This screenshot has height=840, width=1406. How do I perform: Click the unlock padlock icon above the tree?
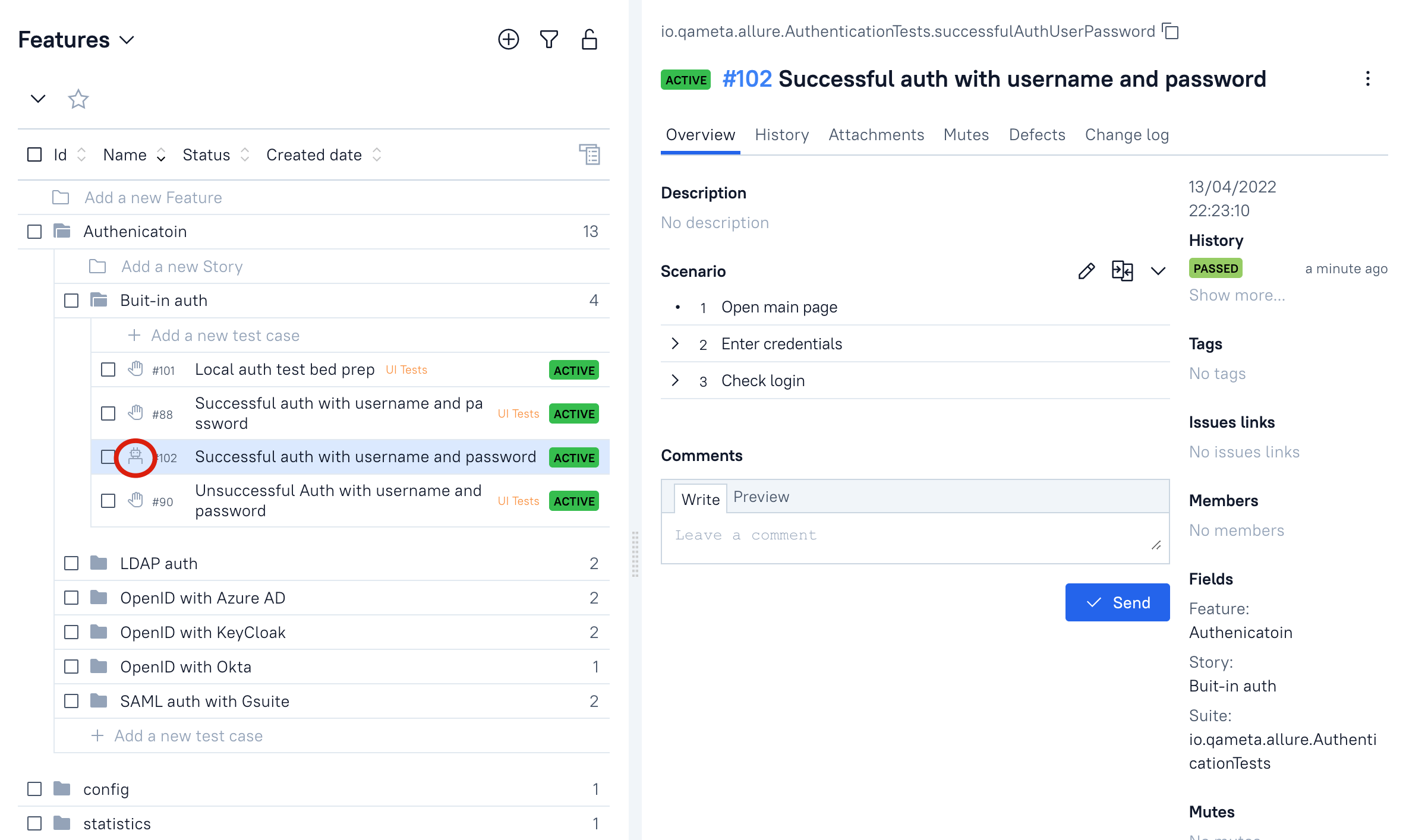pyautogui.click(x=589, y=39)
